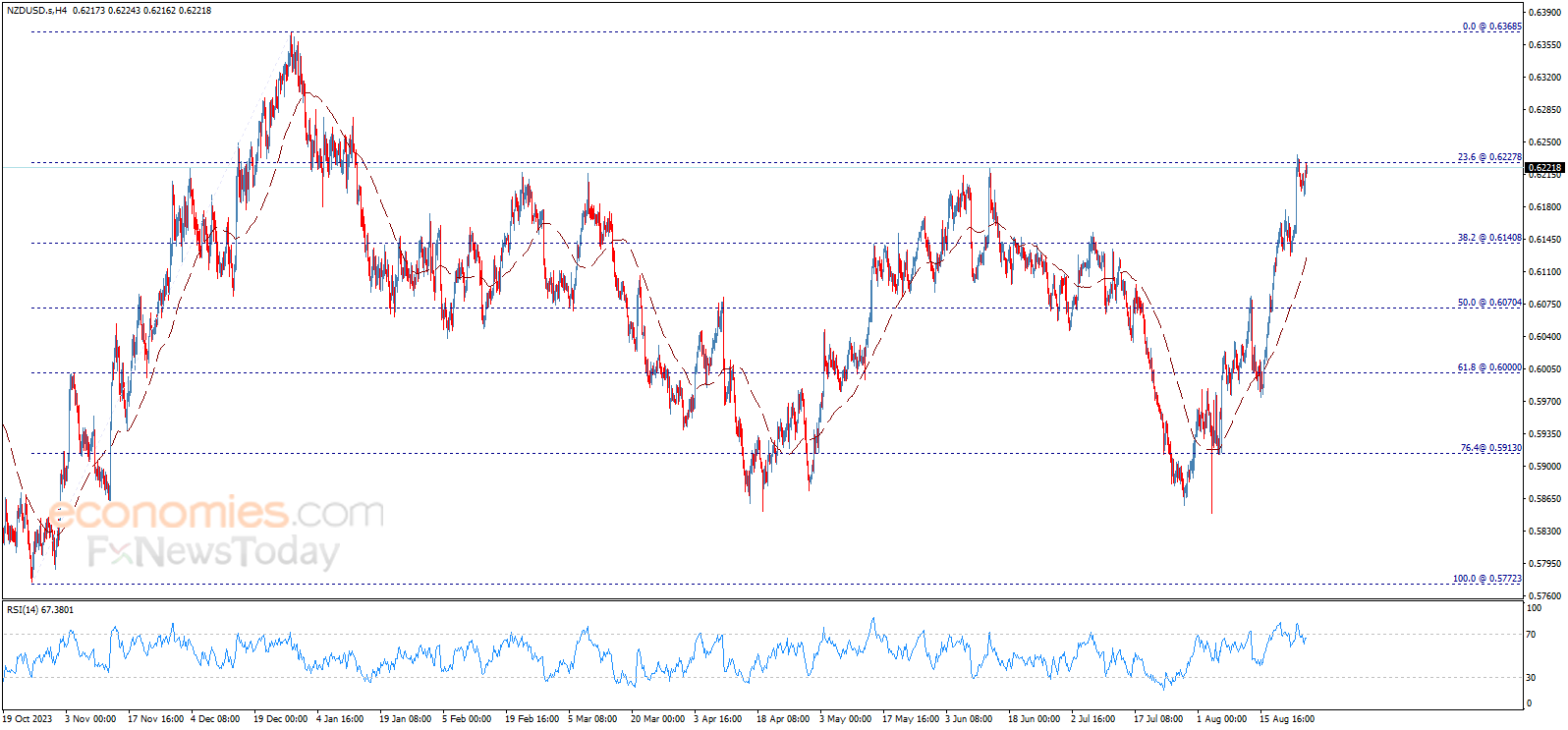Click the 0.60050 price axis value
This screenshot has width=1568, height=730.
click(1546, 368)
